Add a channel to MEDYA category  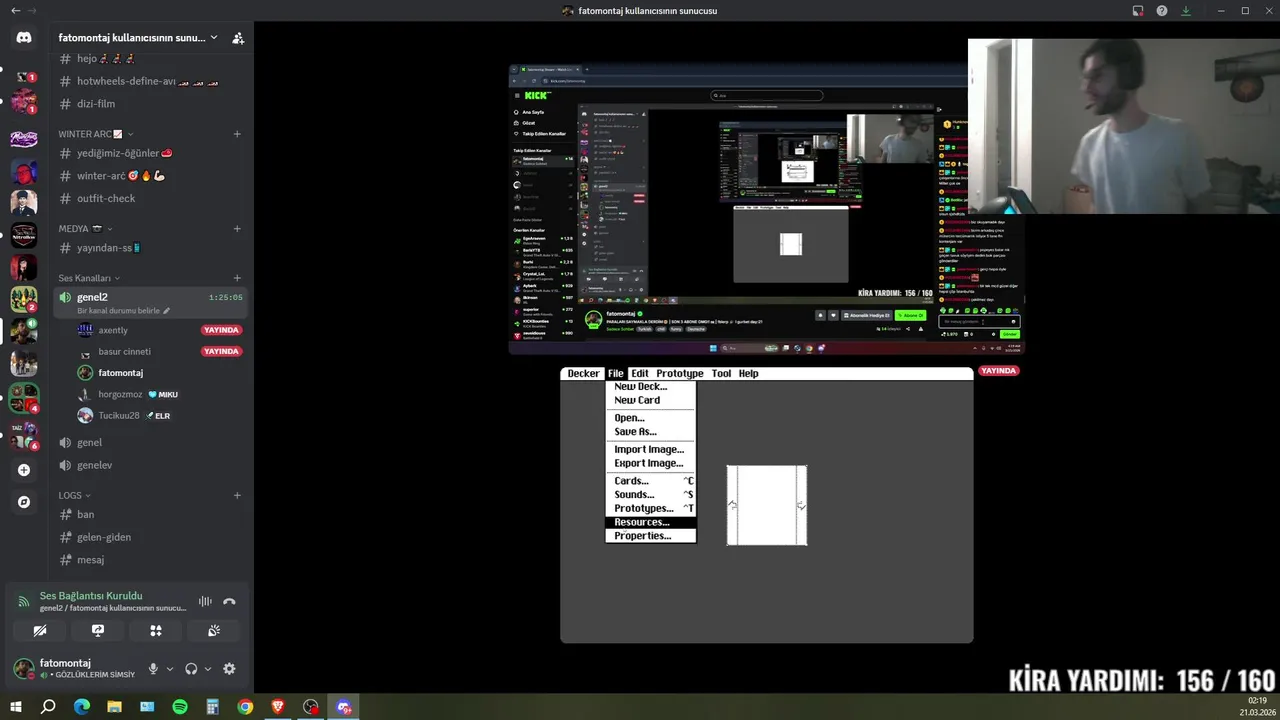[237, 228]
